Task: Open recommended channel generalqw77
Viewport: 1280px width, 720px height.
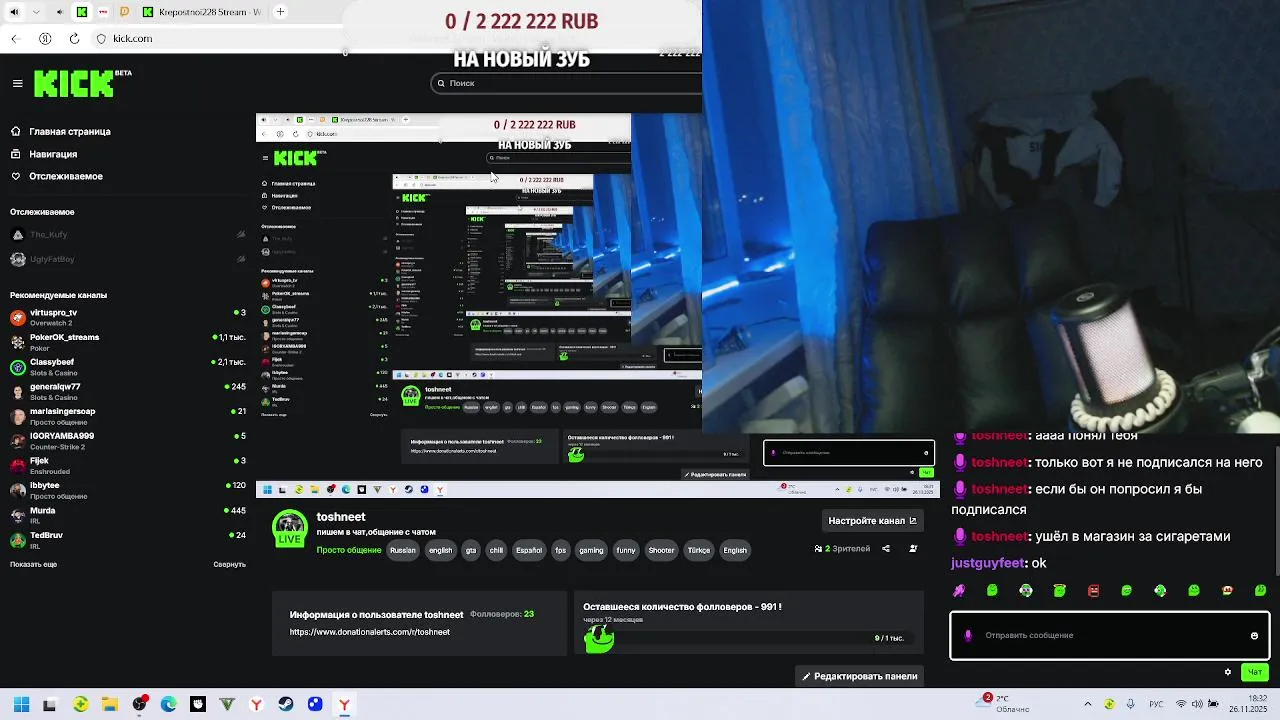Action: coord(128,391)
